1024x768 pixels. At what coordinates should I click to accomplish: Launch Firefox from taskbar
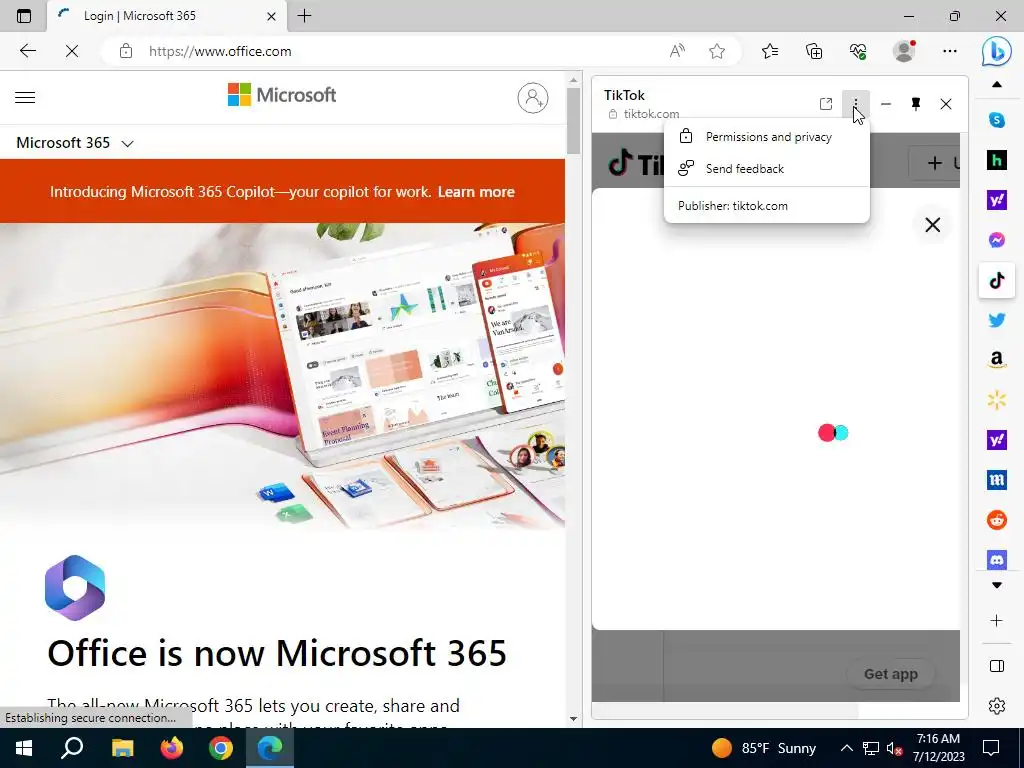click(x=172, y=748)
